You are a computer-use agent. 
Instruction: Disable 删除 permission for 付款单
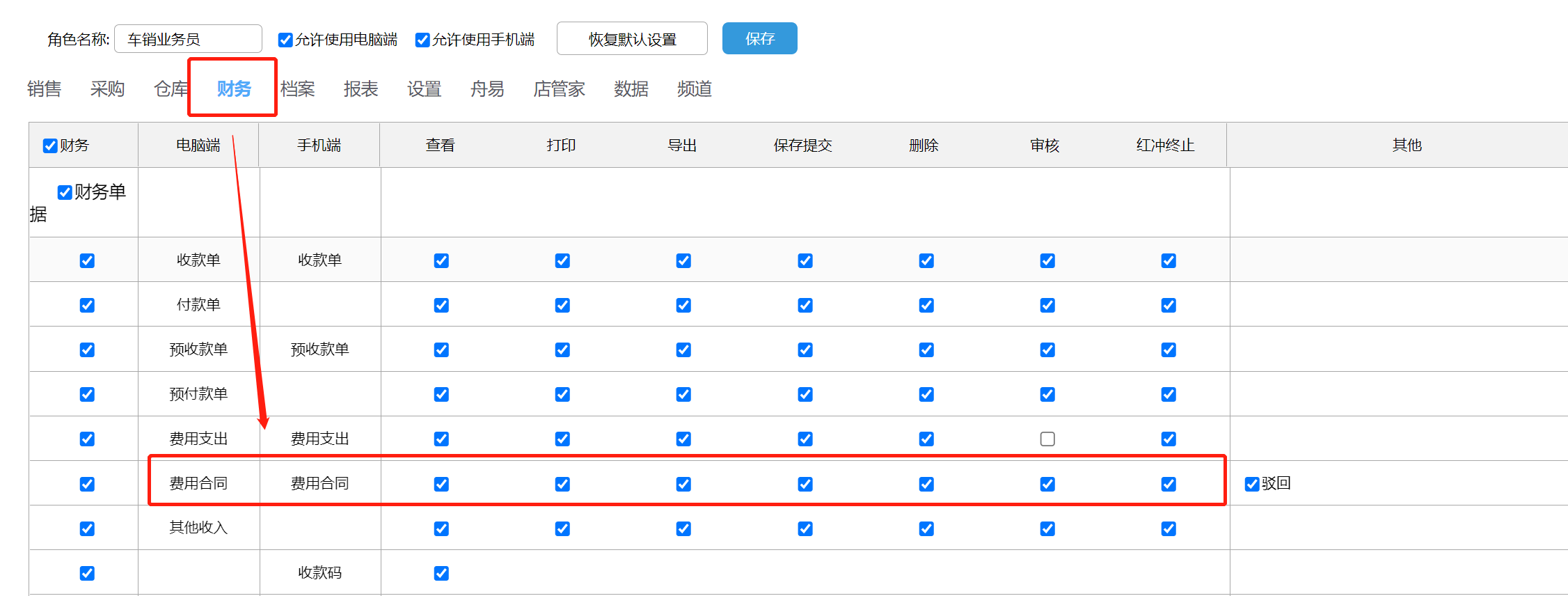[926, 305]
